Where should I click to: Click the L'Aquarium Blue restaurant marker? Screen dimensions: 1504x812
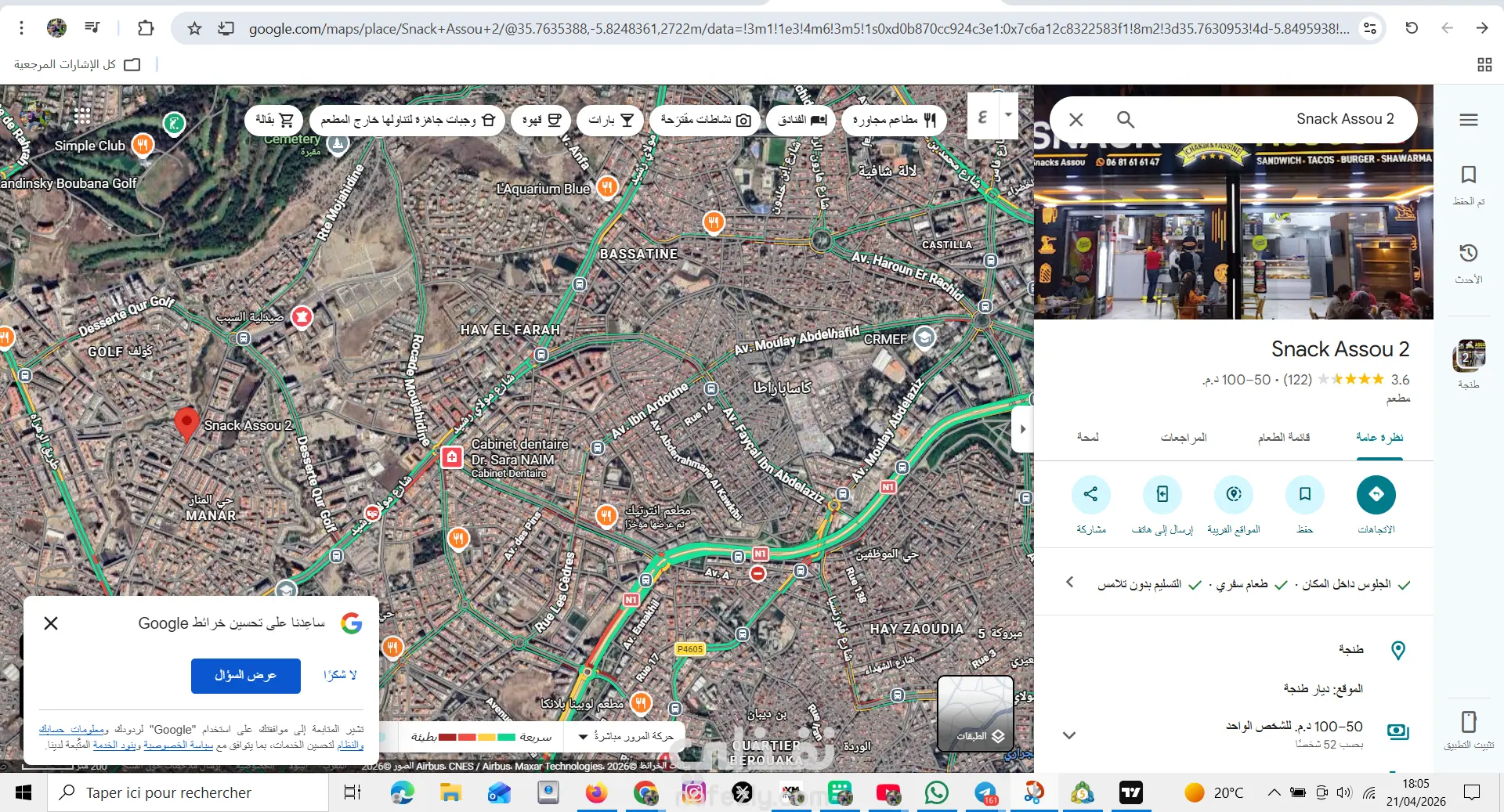pyautogui.click(x=607, y=187)
